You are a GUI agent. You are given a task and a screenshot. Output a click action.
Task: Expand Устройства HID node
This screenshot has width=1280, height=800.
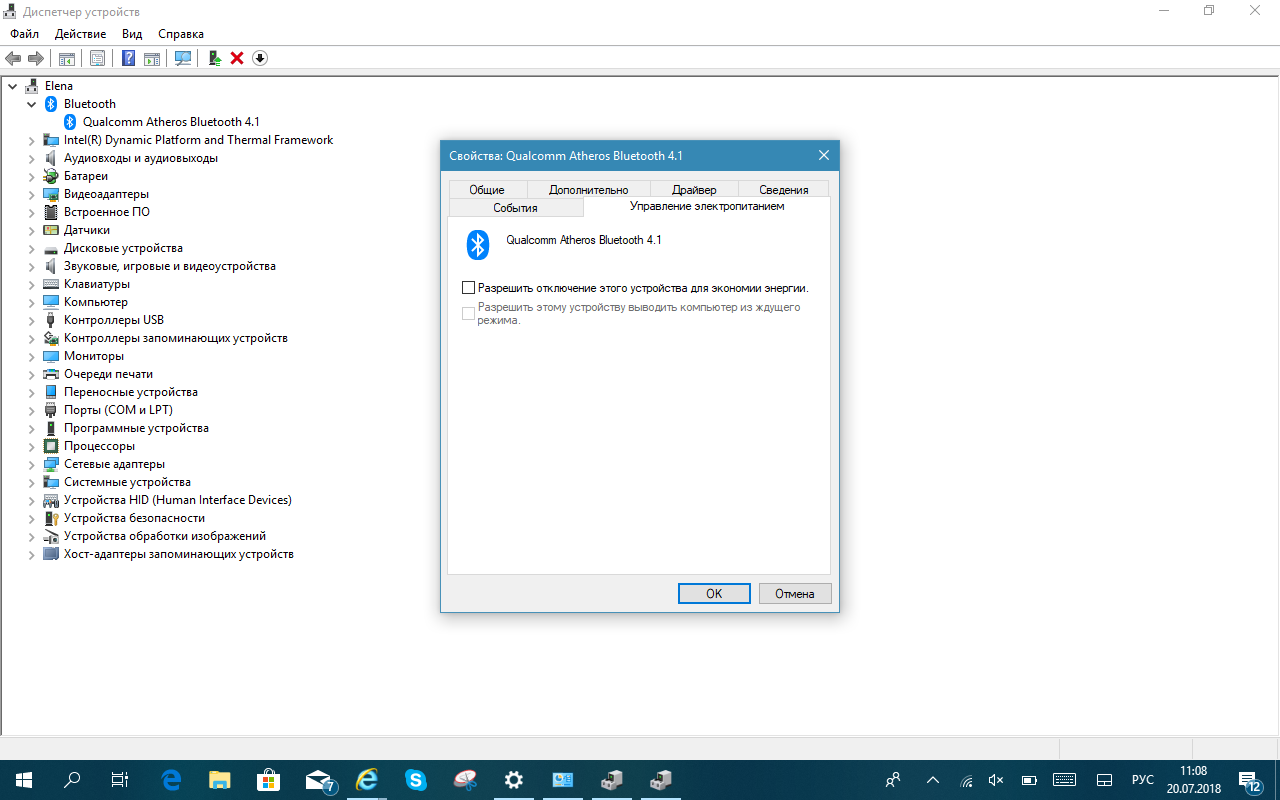(32, 500)
